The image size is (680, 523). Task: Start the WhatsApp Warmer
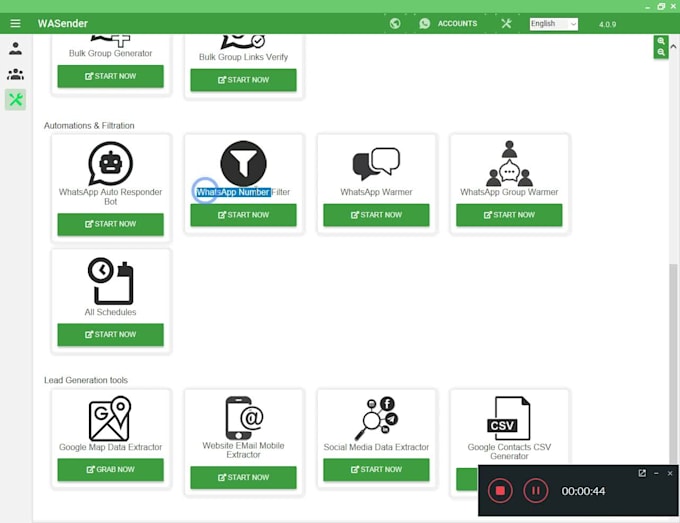376,215
